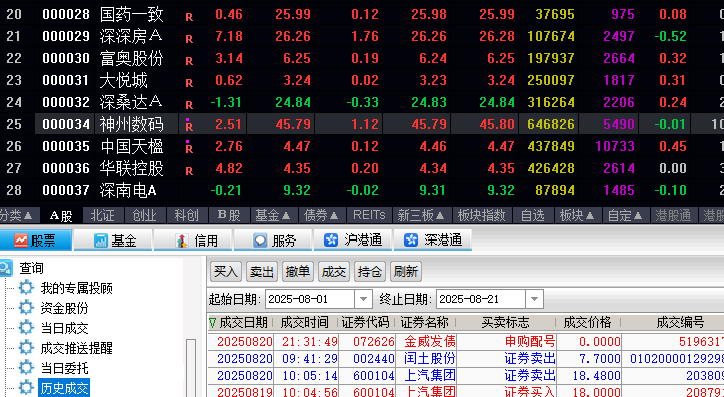Expand the 基金▲ market category tab
The image size is (724, 397).
coord(273,215)
